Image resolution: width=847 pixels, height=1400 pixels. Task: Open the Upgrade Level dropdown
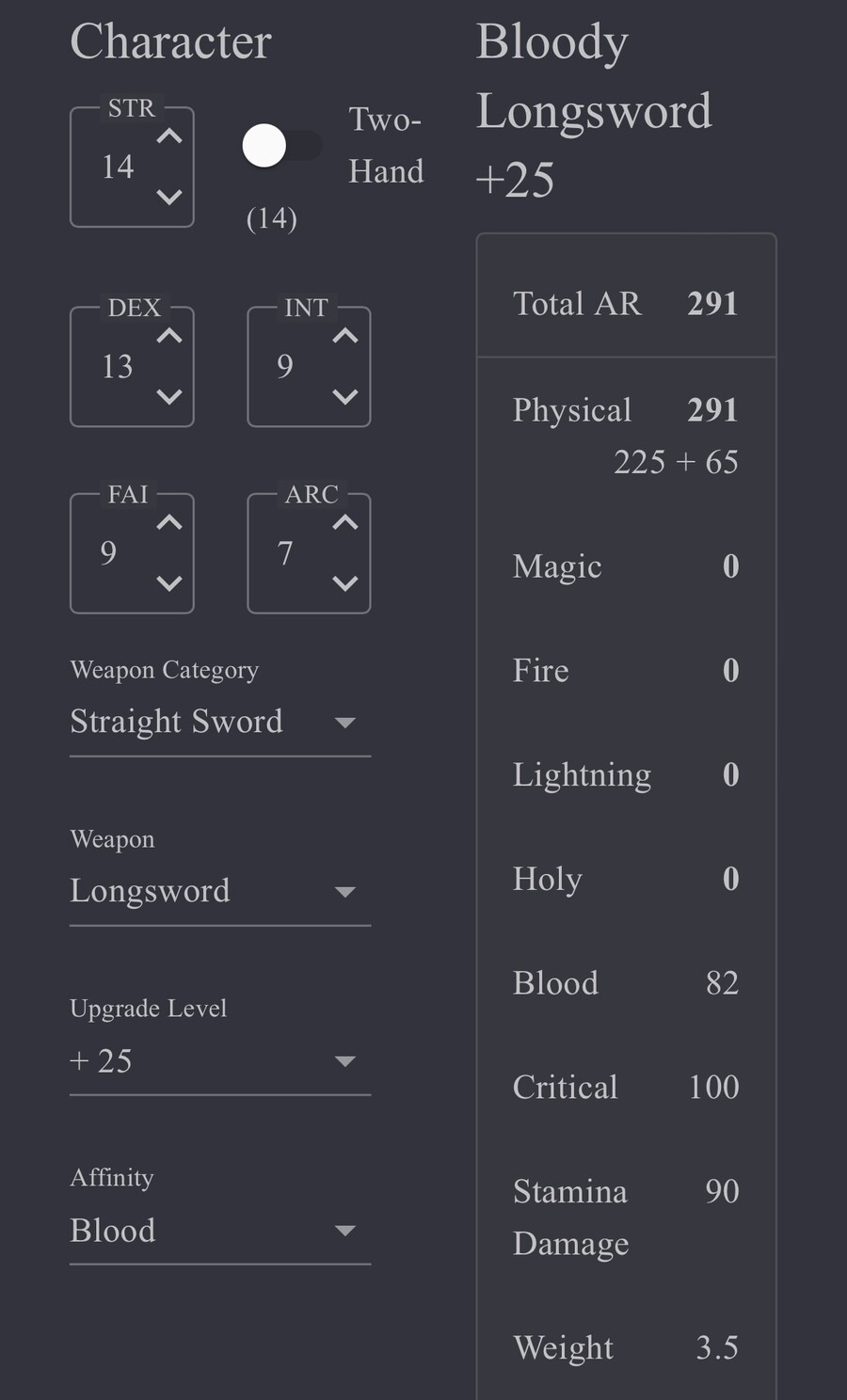220,1060
